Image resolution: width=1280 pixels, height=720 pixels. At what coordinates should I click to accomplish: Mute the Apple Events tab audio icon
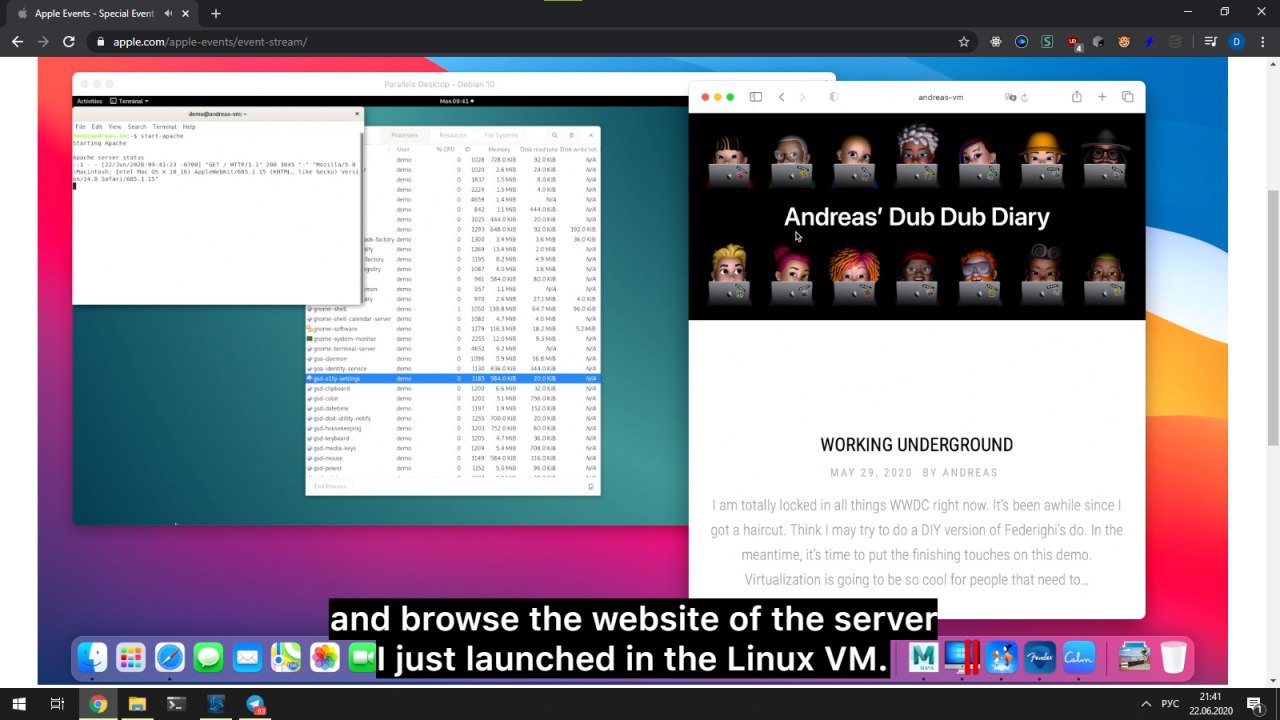(x=168, y=14)
